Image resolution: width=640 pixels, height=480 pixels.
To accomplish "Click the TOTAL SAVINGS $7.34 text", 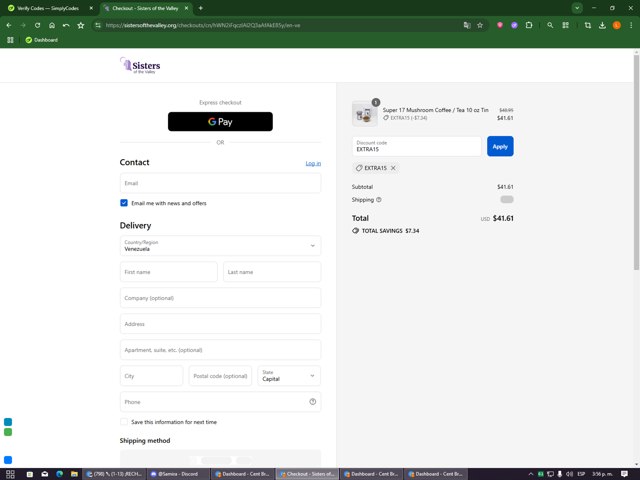I will tap(390, 231).
